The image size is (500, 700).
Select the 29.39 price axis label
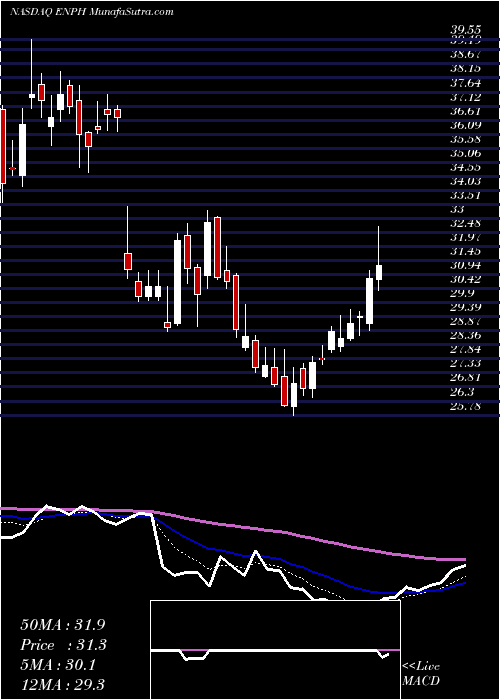pos(465,307)
